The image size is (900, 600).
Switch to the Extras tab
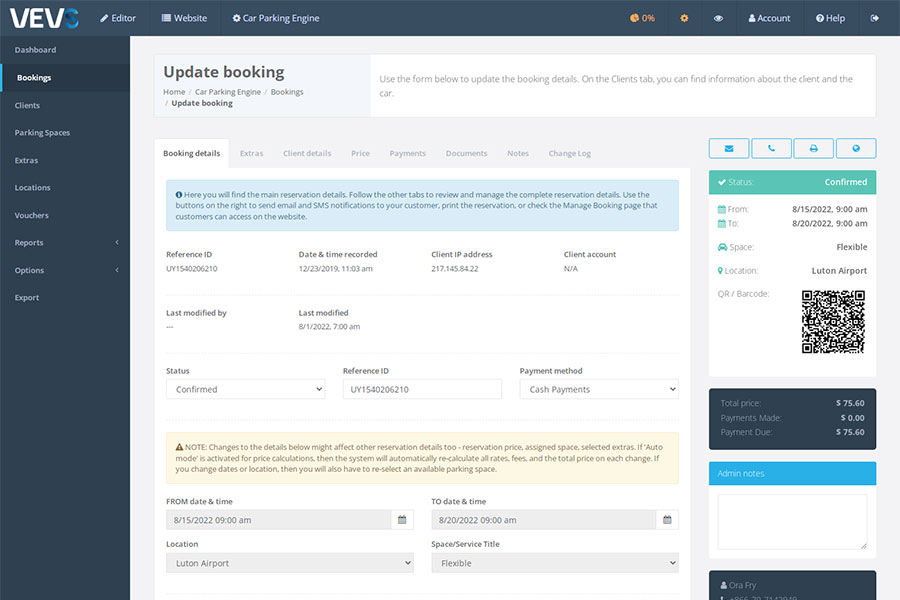tap(251, 153)
